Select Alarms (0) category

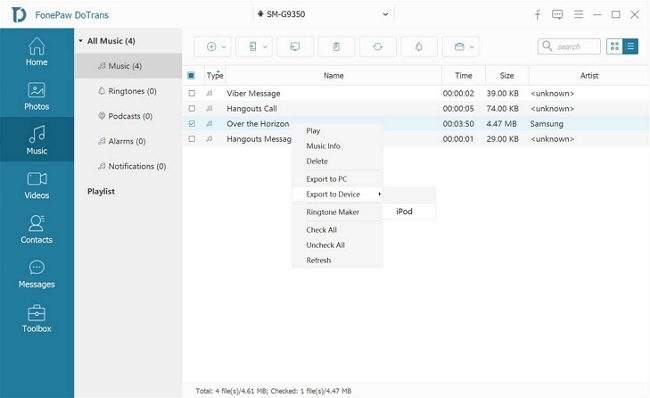128,141
